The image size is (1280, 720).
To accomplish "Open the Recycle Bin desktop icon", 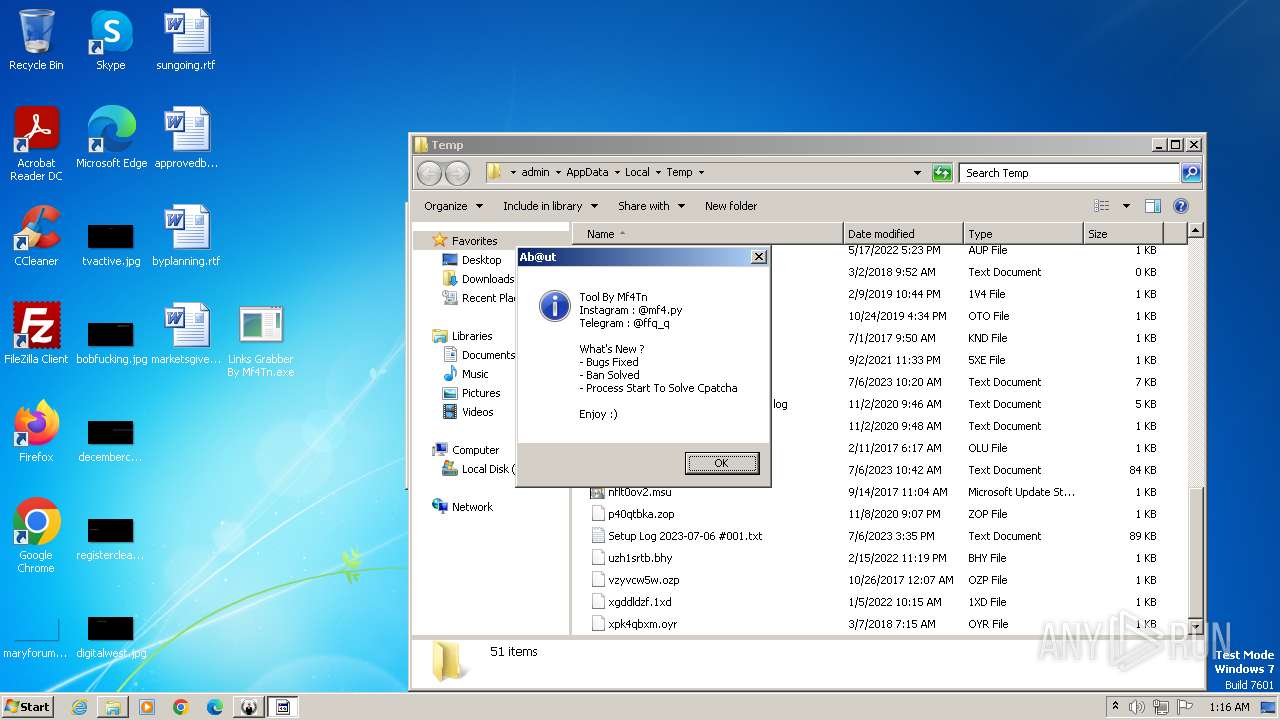I will 36,40.
